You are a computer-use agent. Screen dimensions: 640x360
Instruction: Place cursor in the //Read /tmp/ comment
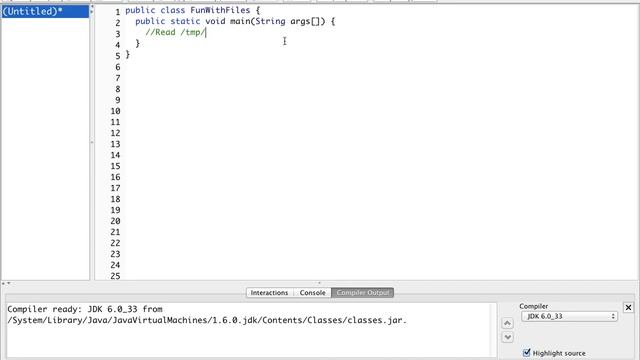point(176,32)
